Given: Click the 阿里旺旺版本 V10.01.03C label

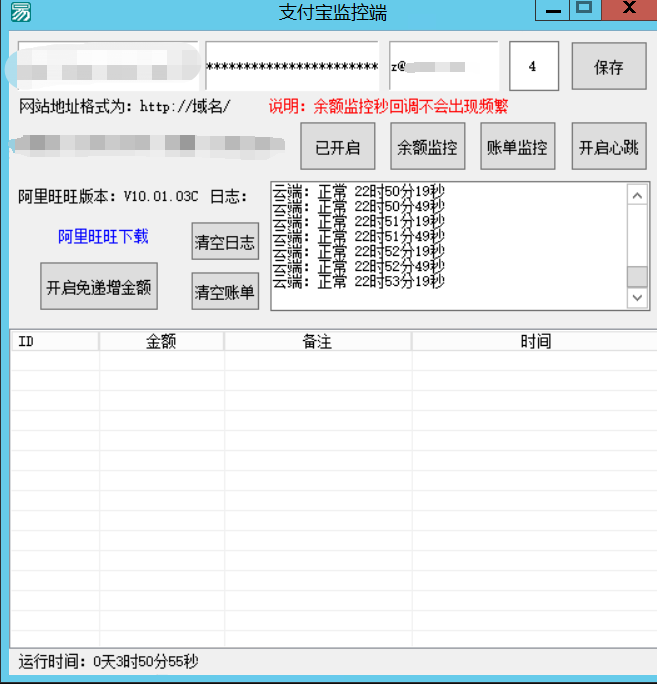Looking at the screenshot, I should click(108, 197).
